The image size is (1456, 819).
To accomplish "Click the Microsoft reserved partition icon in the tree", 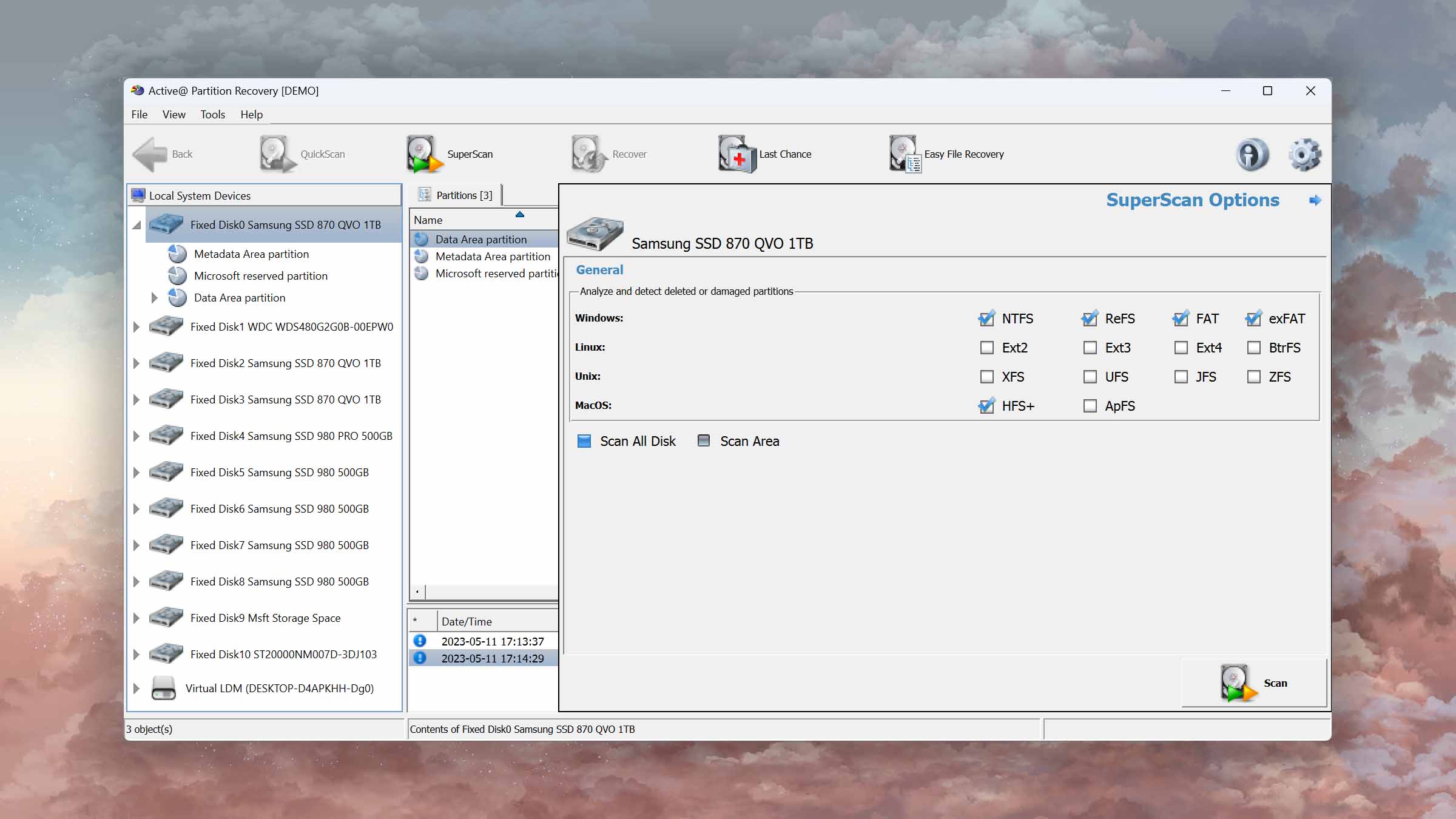I will pos(177,275).
